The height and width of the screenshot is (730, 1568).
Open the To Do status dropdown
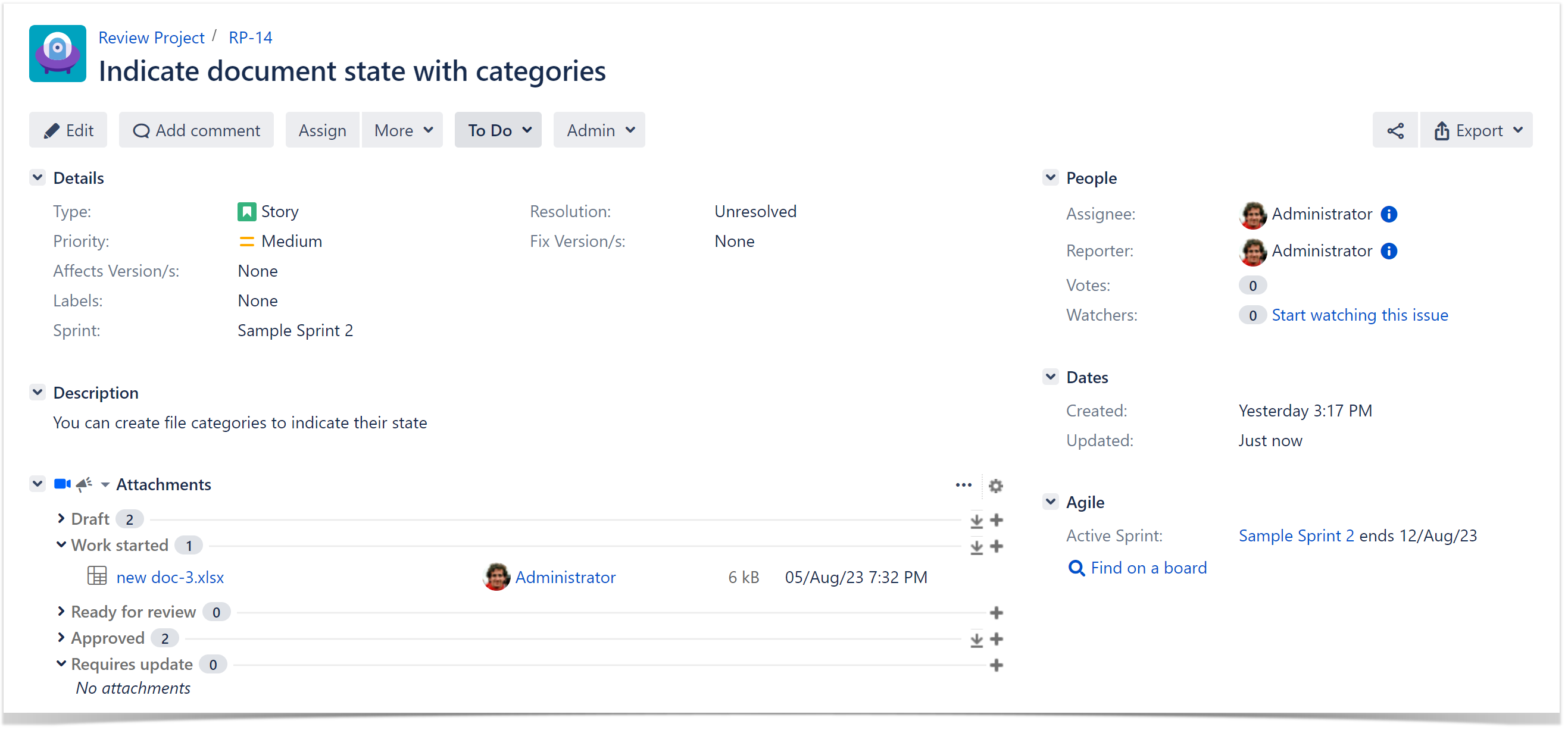coord(498,130)
